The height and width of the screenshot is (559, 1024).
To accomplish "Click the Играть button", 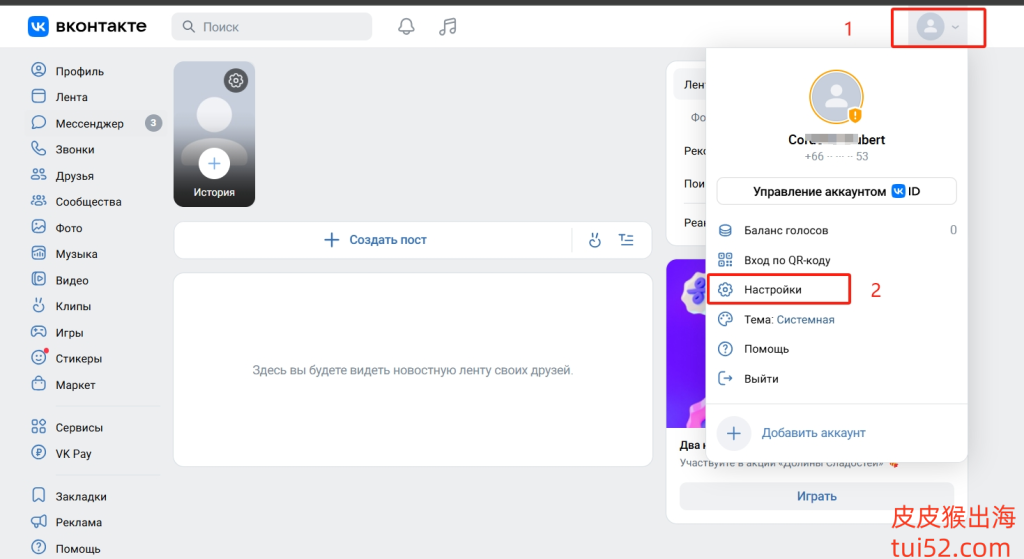I will click(817, 496).
